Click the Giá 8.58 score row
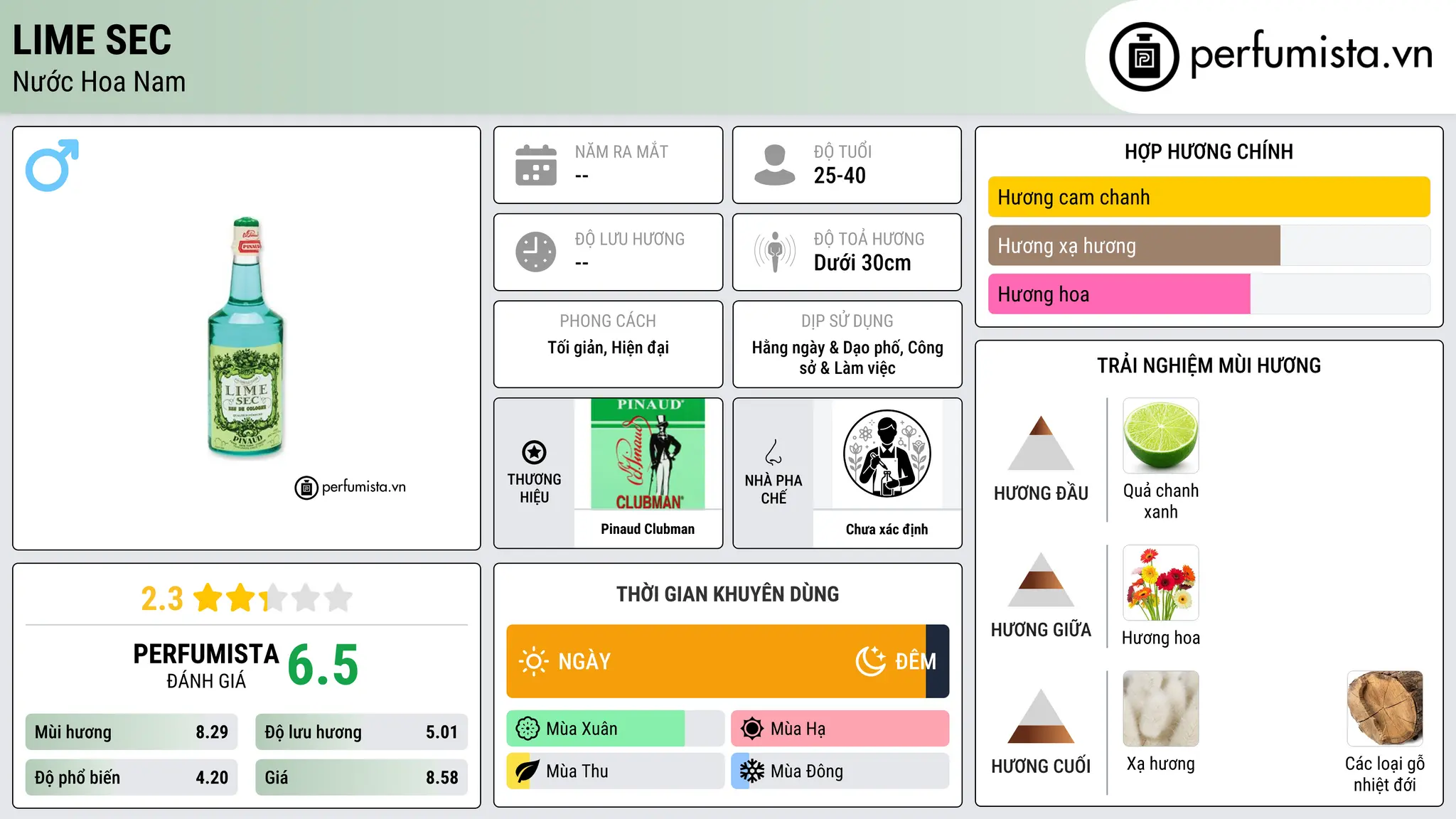Image resolution: width=1456 pixels, height=819 pixels. point(361,778)
